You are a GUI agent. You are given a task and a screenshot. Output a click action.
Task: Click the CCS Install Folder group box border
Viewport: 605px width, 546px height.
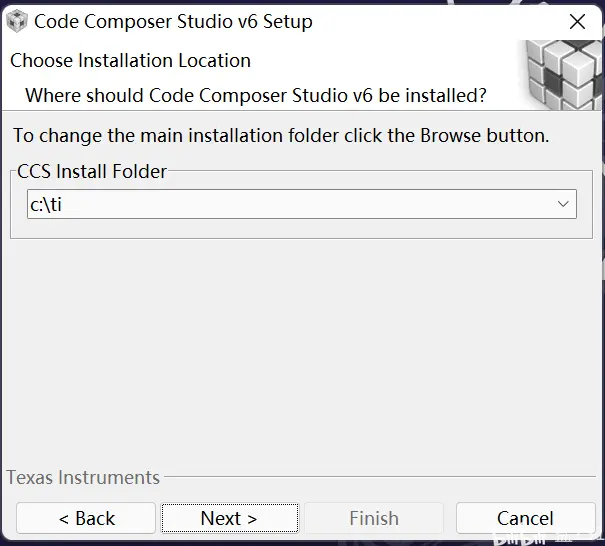pos(302,238)
